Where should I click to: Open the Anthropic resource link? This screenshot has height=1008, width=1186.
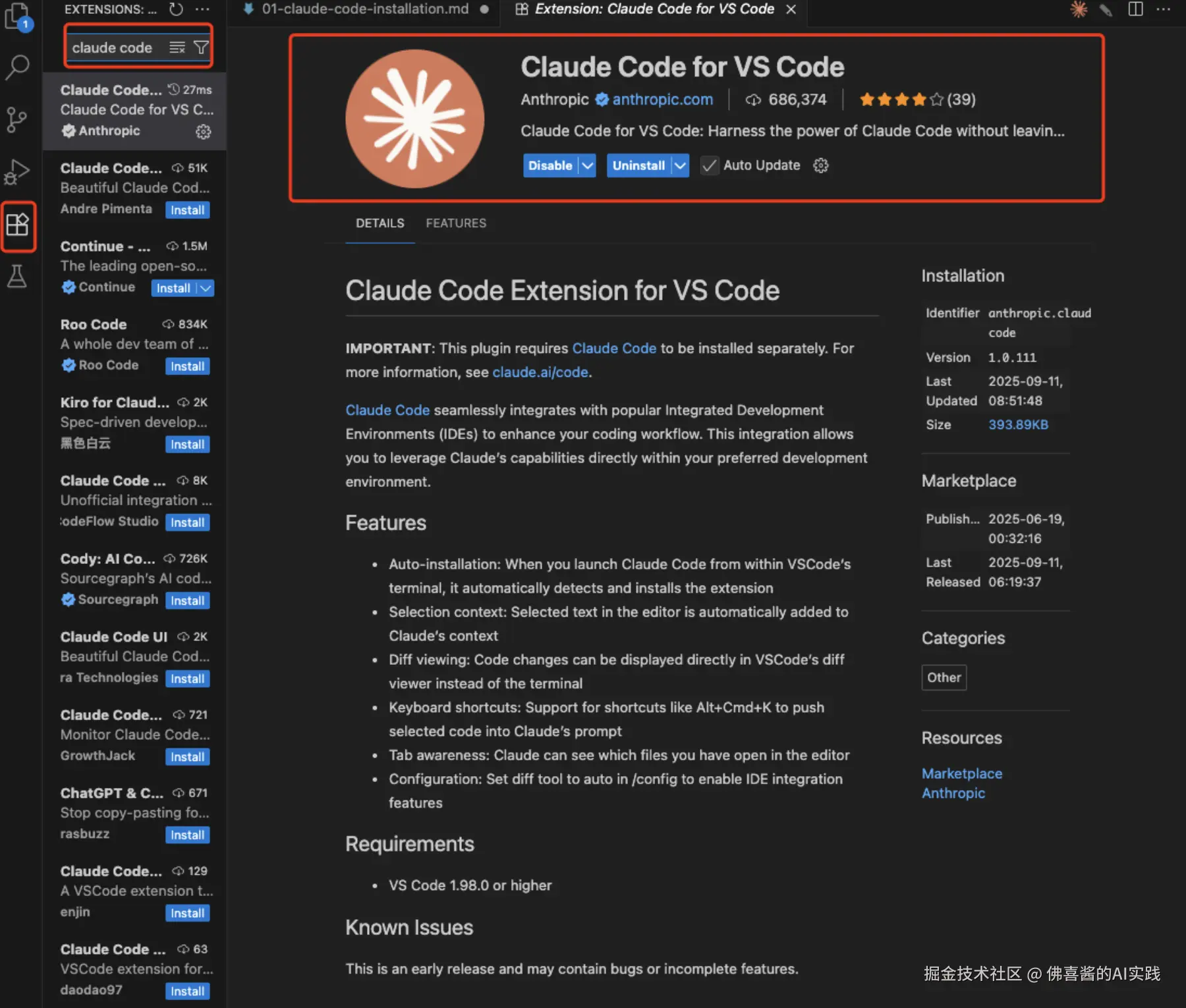953,793
